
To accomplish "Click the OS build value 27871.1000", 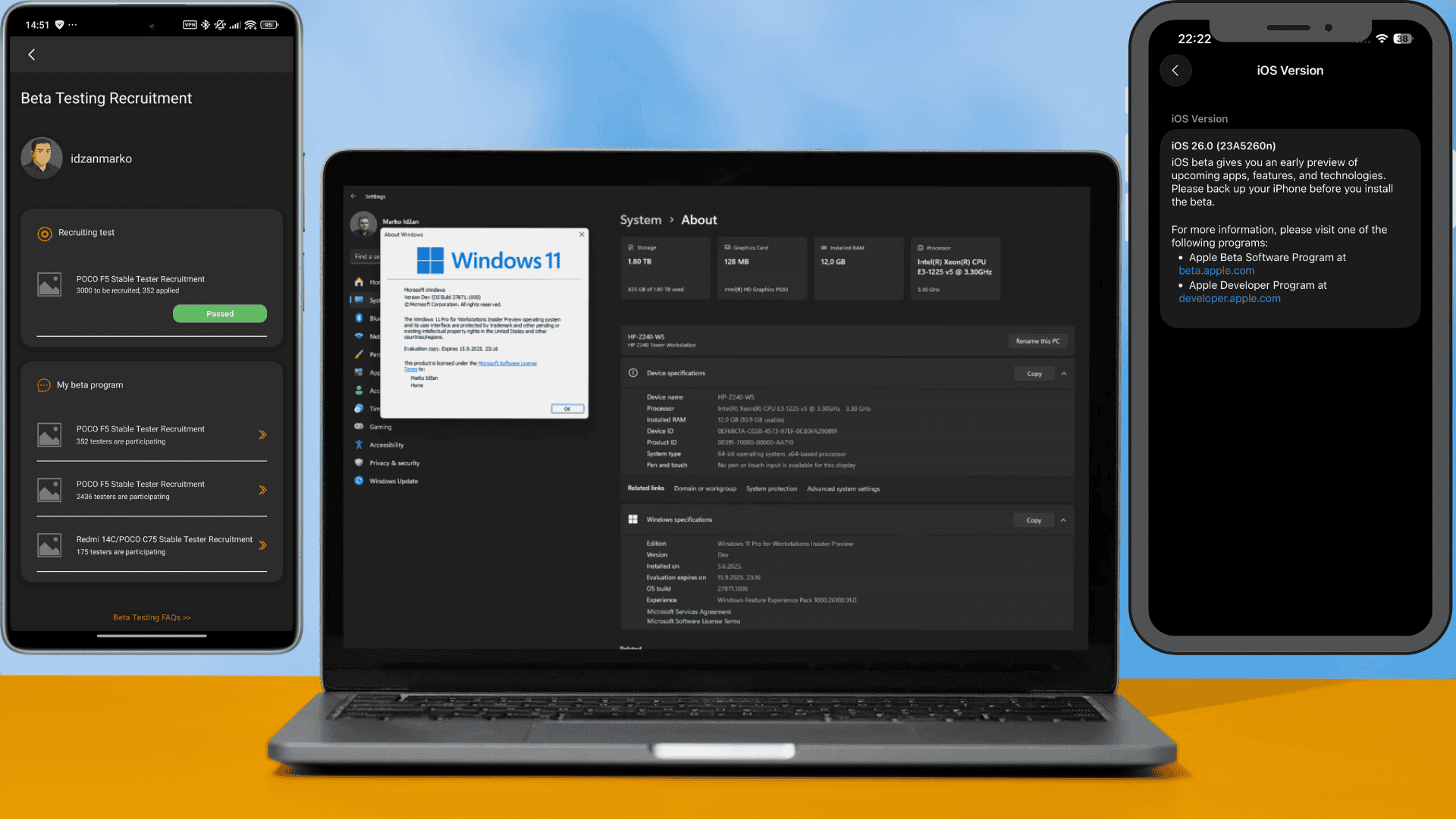I will coord(733,589).
